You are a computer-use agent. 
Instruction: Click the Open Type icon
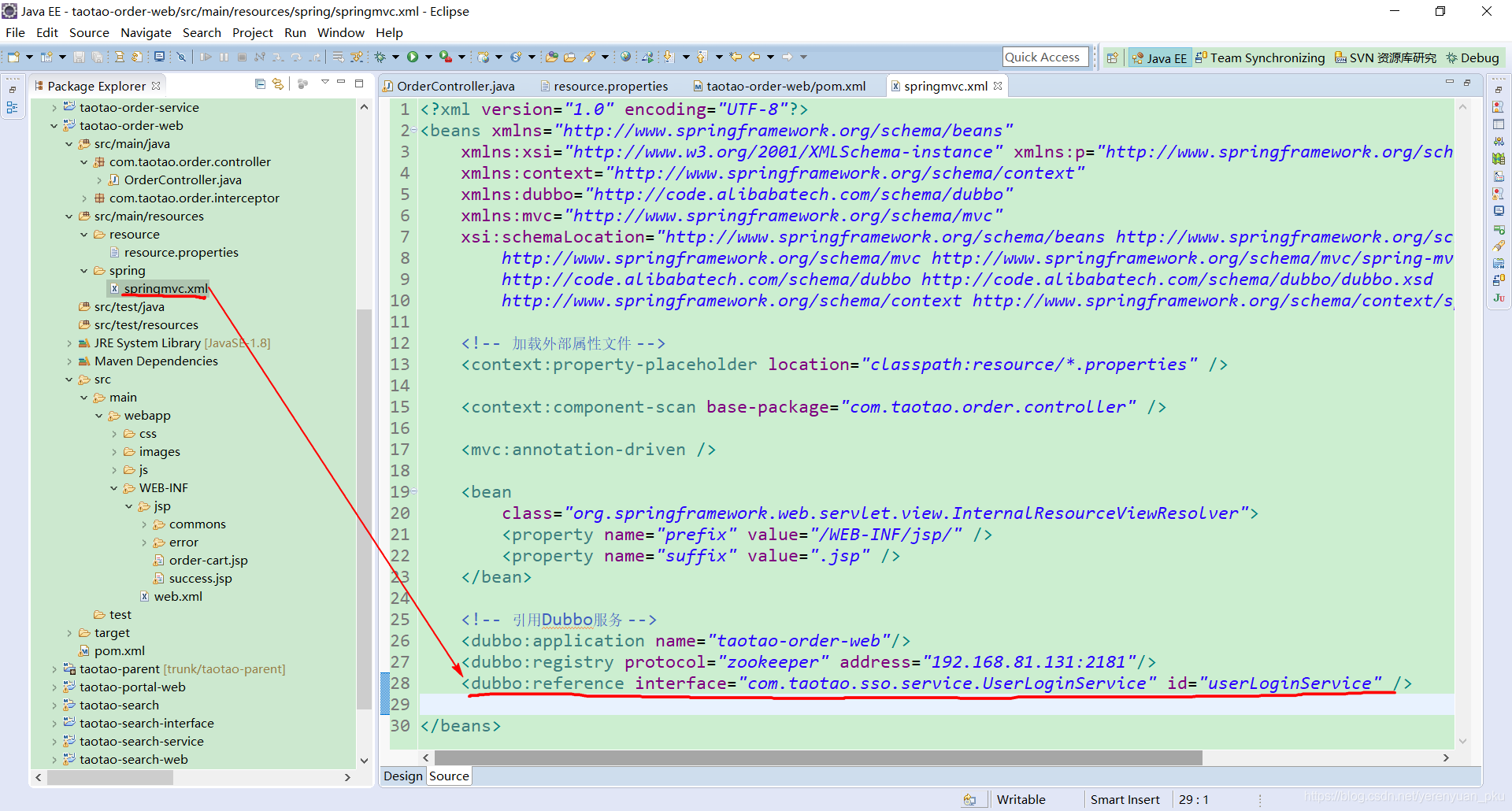(551, 57)
